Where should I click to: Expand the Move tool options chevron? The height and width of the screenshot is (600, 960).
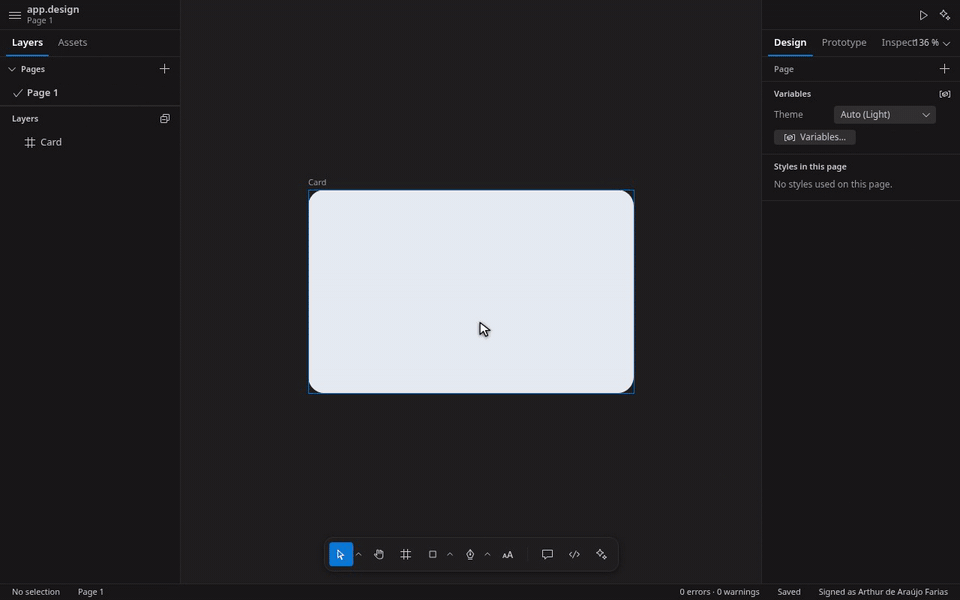(x=359, y=555)
